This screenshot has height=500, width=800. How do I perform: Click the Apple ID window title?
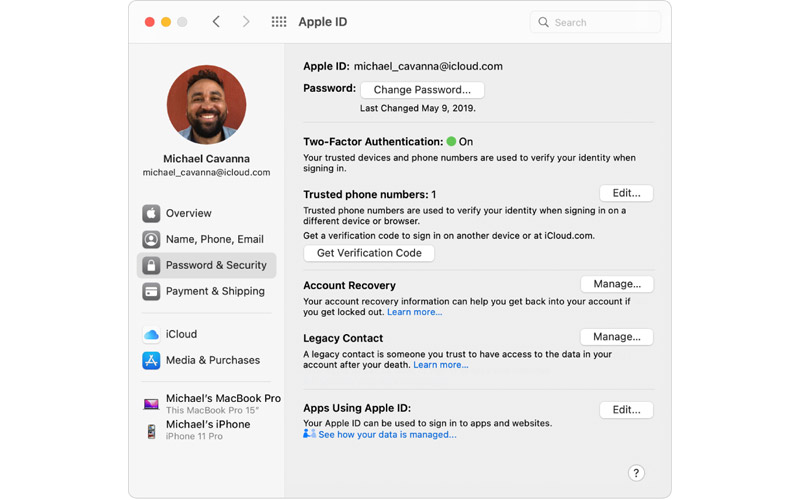[x=322, y=22]
